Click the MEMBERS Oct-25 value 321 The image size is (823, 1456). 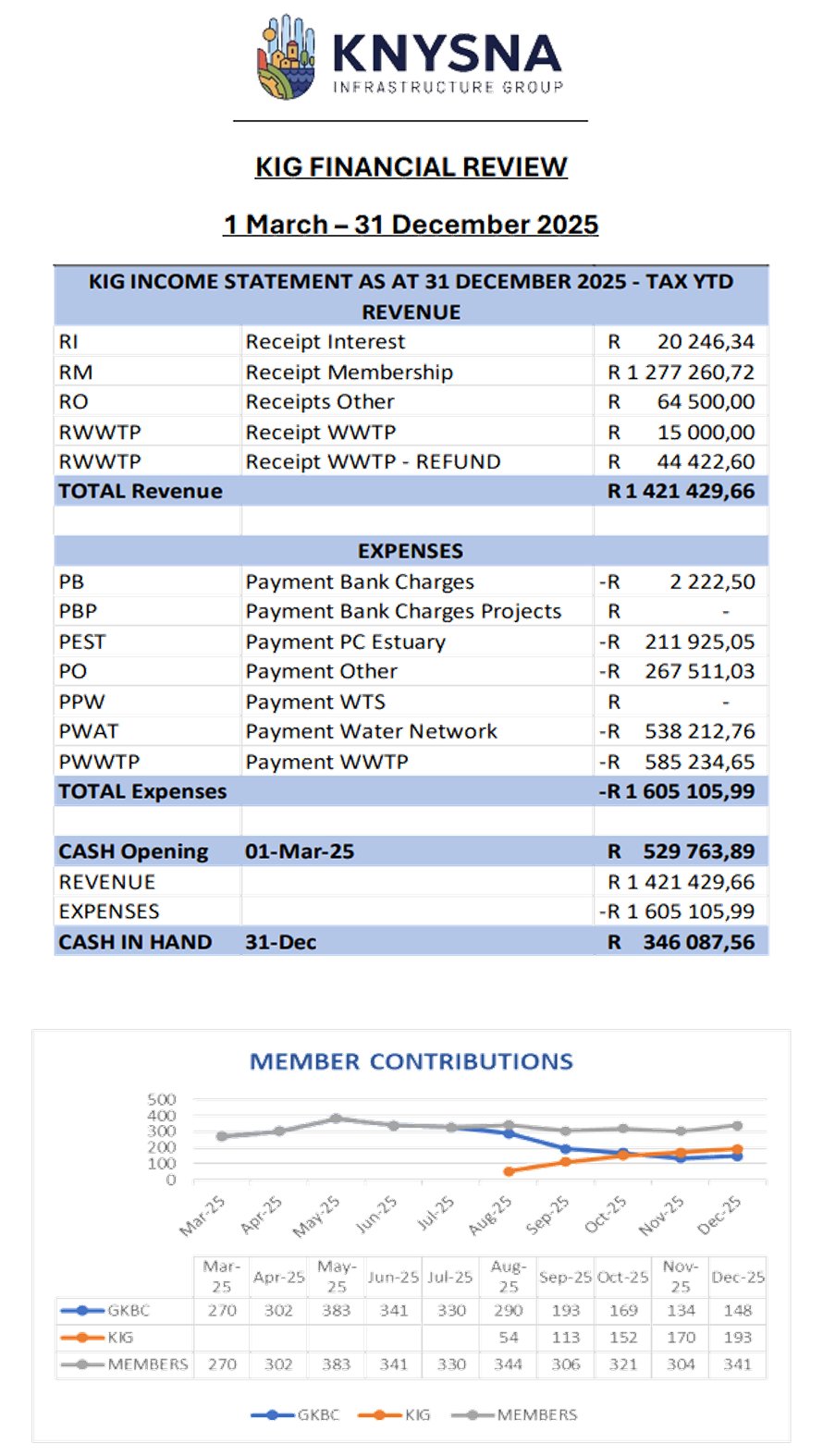click(623, 1364)
